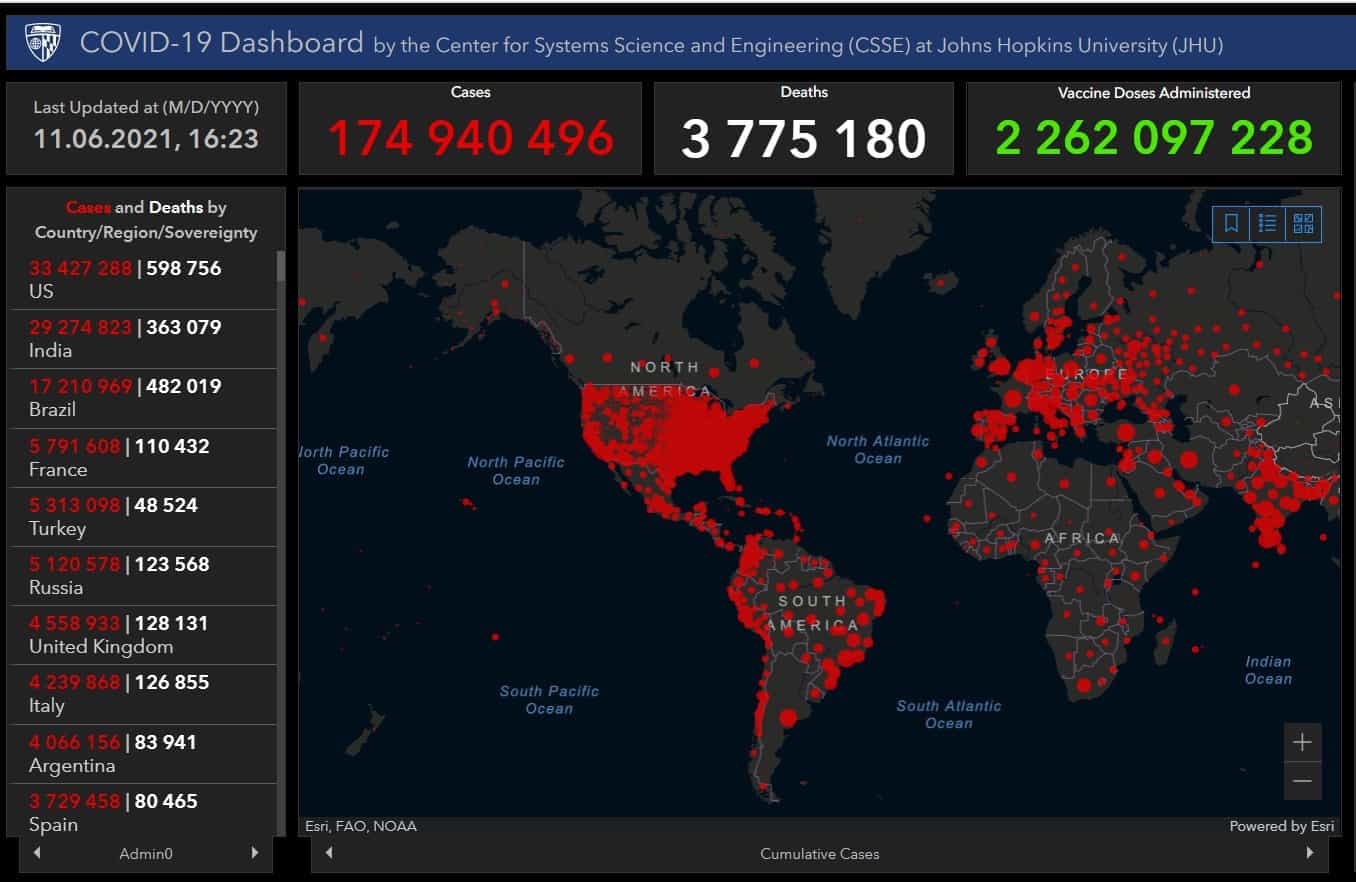The width and height of the screenshot is (1356, 882).
Task: Click the COVID-19 Dashboard title
Action: coord(221,43)
